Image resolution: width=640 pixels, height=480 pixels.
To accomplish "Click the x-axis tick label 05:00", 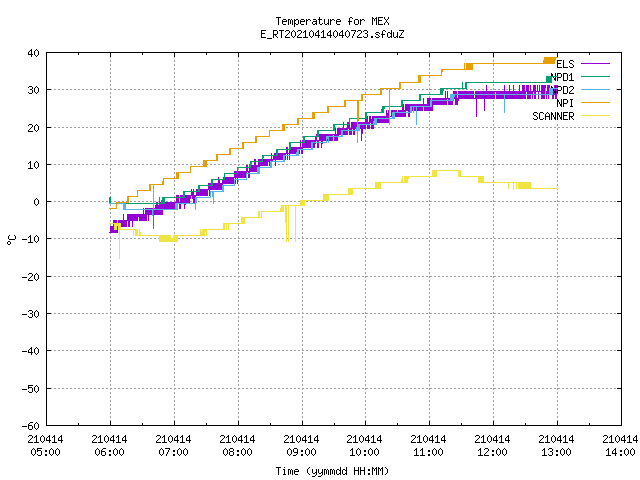I will [x=45, y=452].
